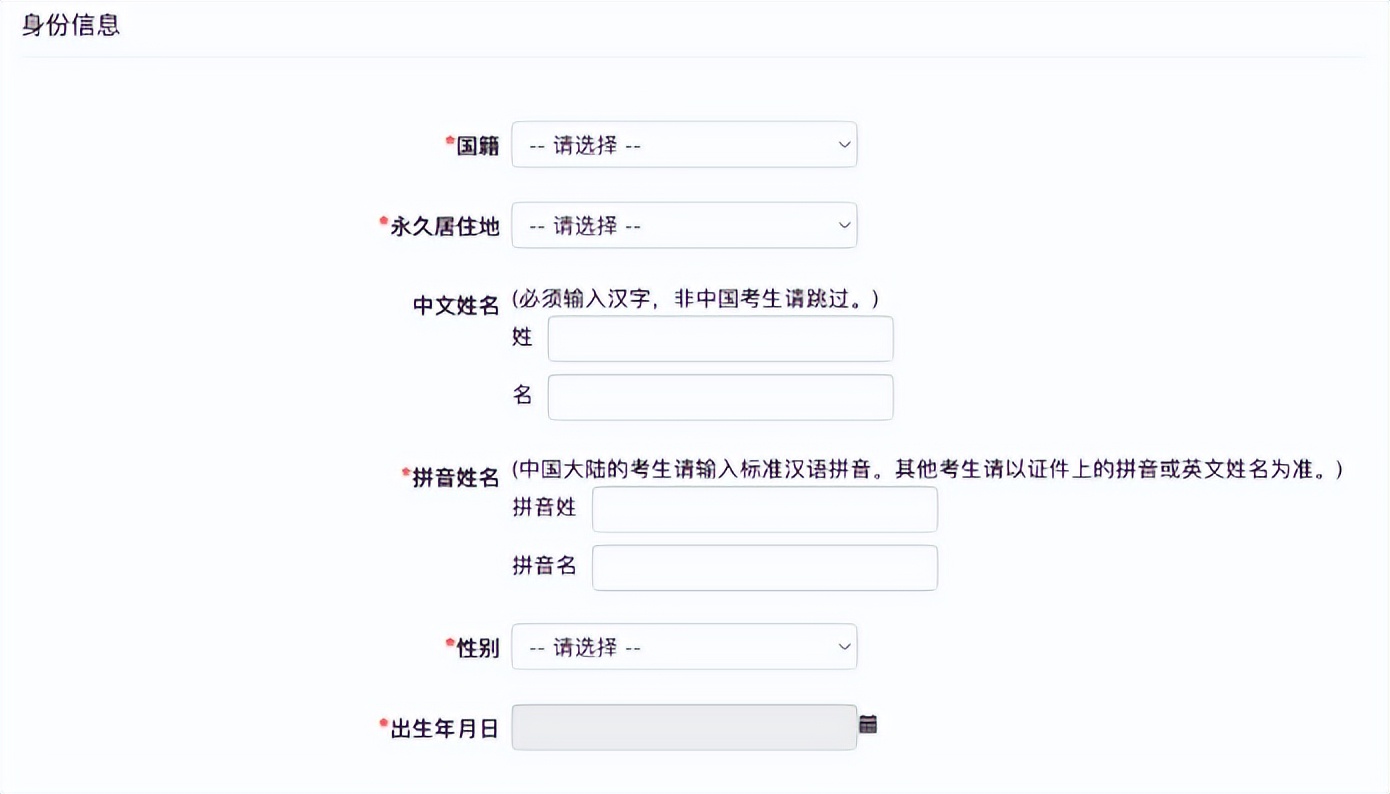
Task: Click the 拼音姓名 label text
Action: click(x=454, y=477)
